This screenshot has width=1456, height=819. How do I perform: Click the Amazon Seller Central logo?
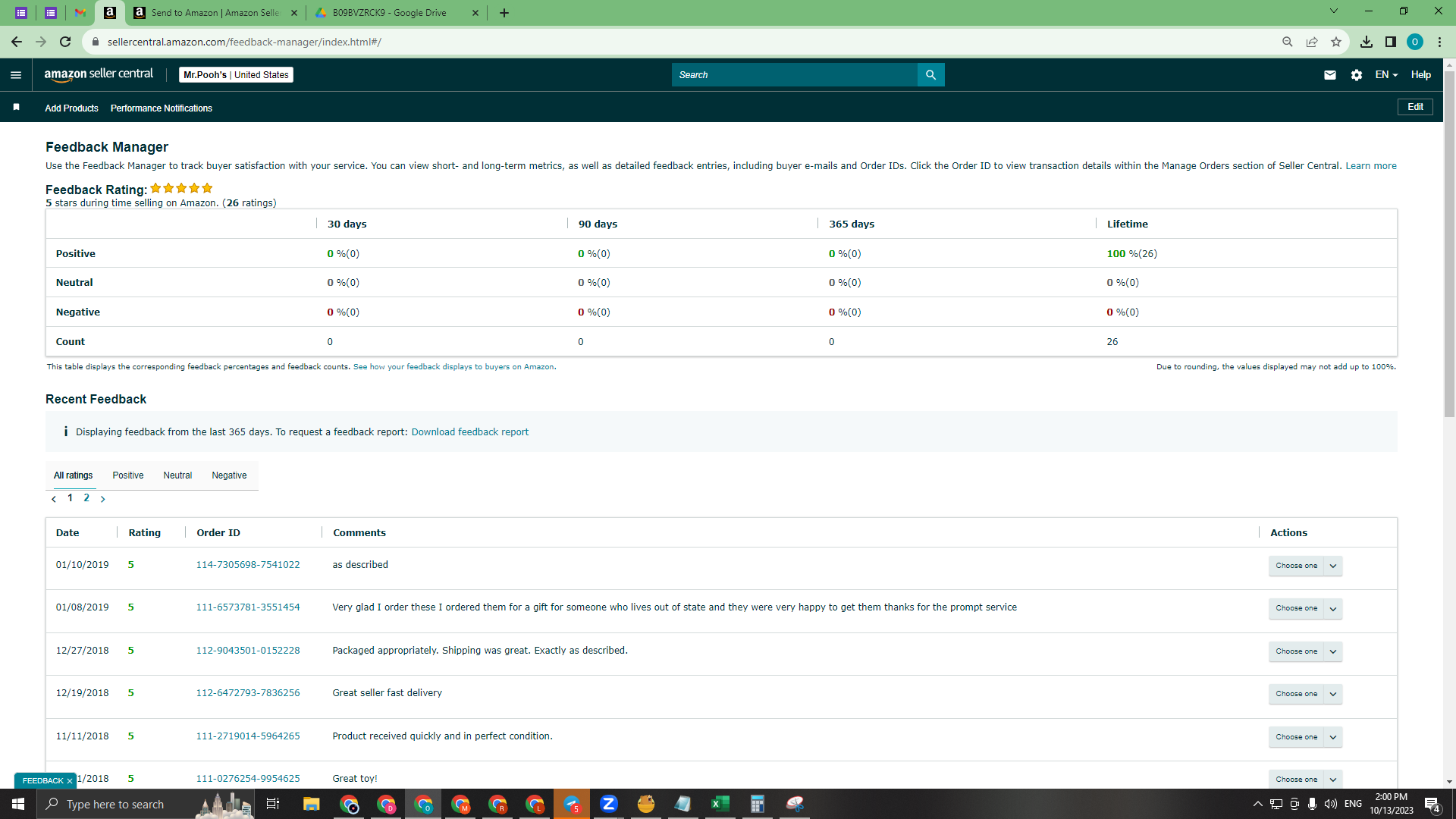point(99,74)
